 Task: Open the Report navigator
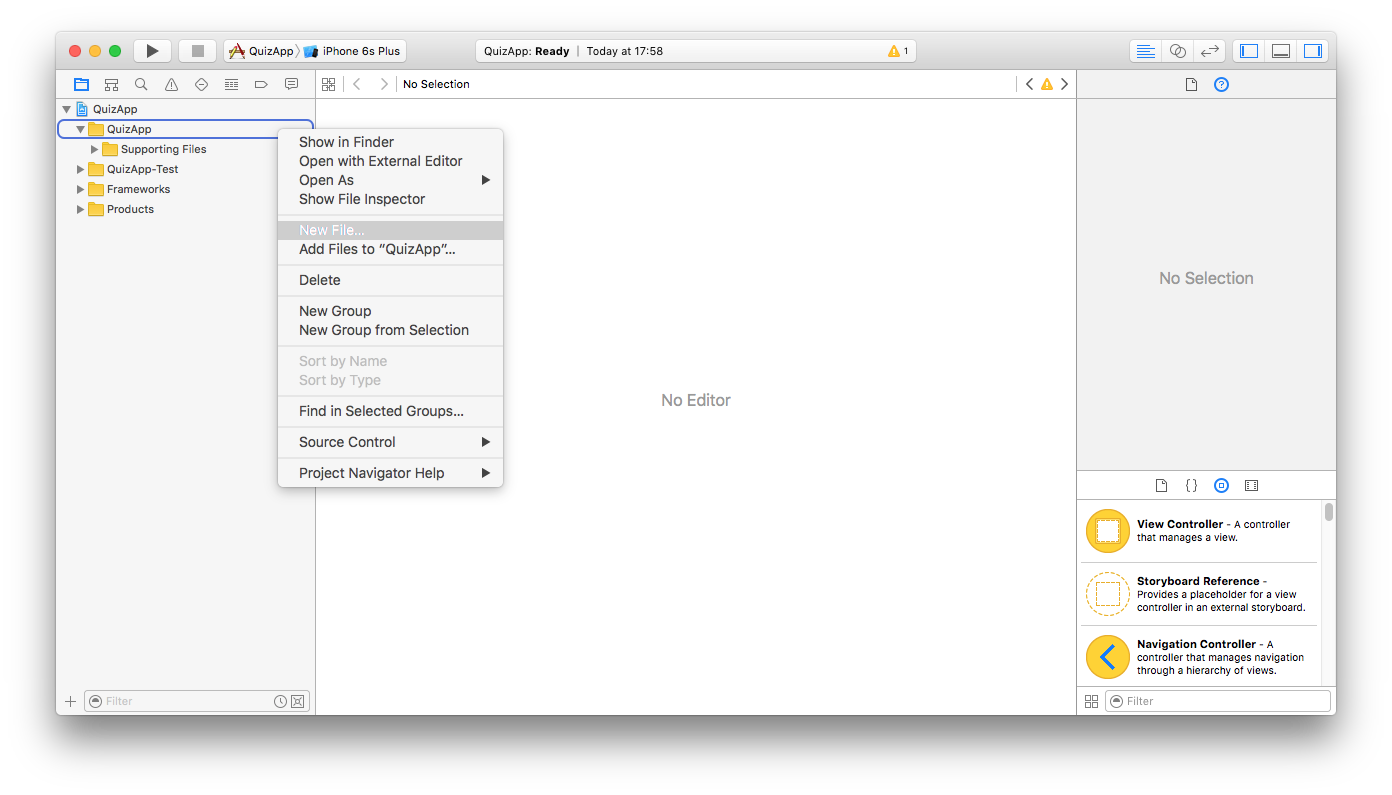coord(291,84)
